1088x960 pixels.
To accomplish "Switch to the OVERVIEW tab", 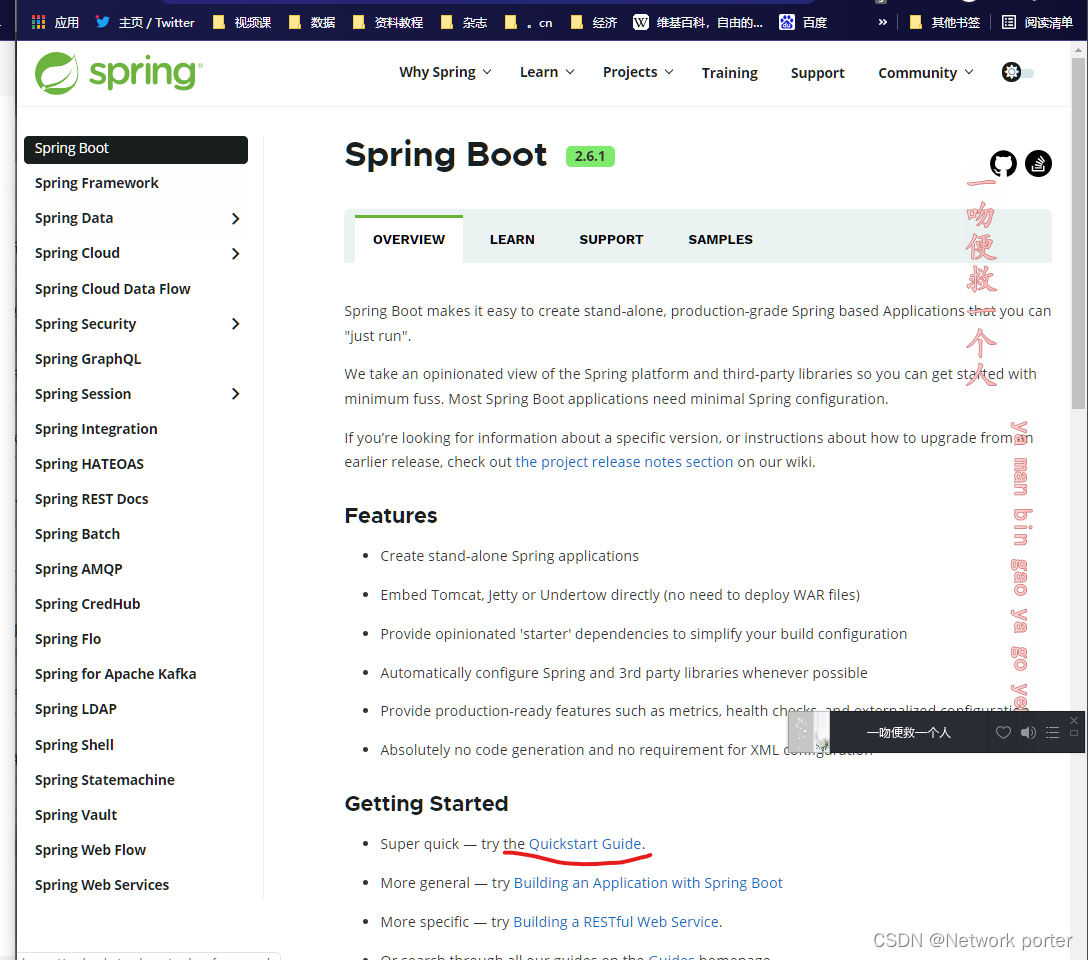I will [x=409, y=239].
